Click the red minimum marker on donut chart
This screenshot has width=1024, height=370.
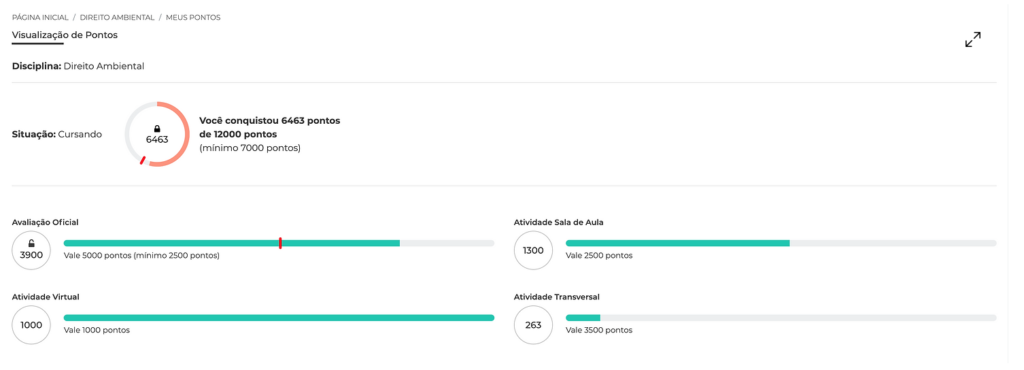click(142, 160)
